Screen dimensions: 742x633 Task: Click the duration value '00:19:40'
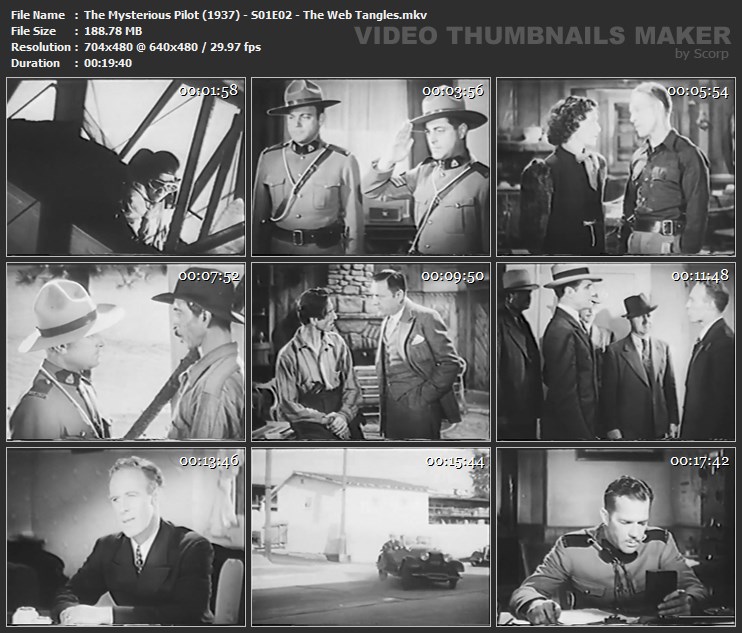pos(108,63)
